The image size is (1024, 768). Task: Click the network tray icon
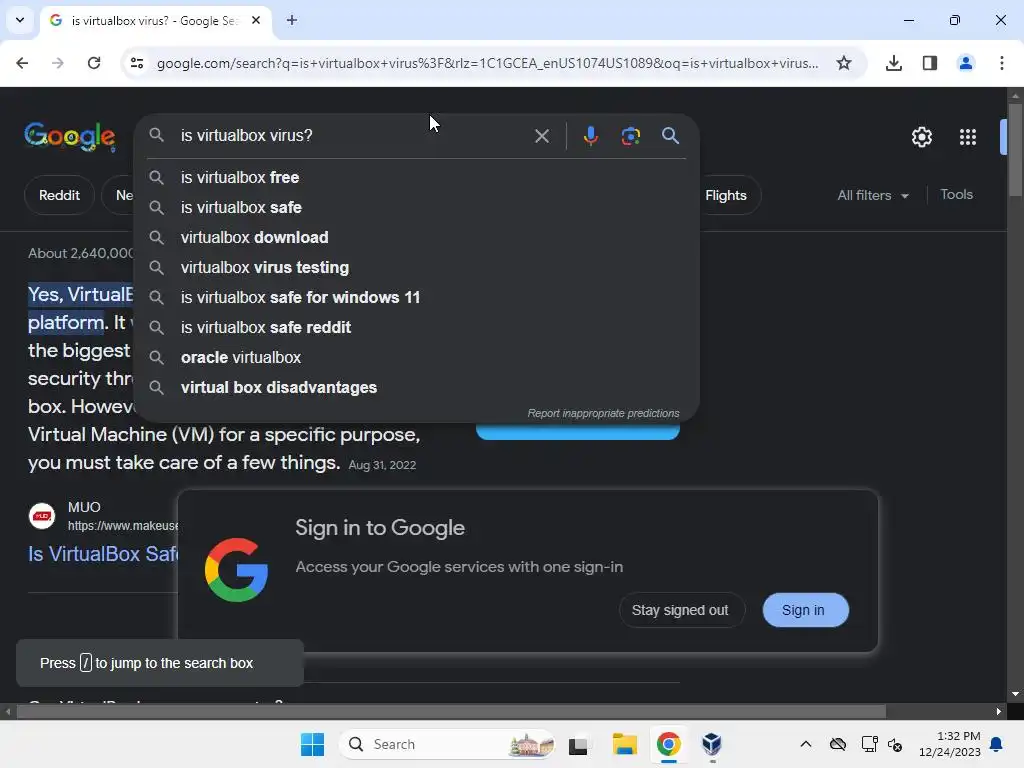coord(869,744)
